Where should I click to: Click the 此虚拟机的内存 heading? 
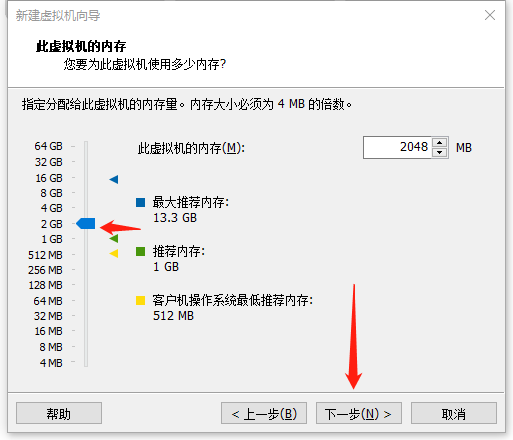(x=81, y=46)
